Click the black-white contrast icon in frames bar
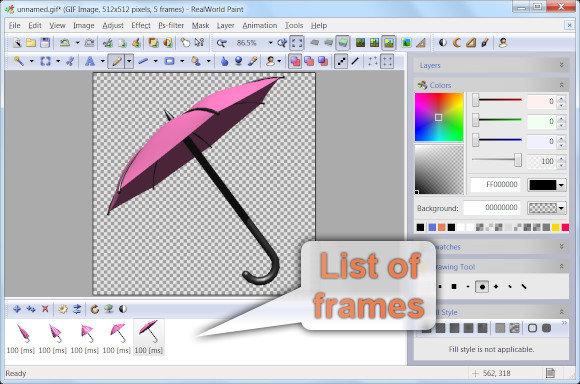Screen dimensions: 580x384 click(x=123, y=309)
